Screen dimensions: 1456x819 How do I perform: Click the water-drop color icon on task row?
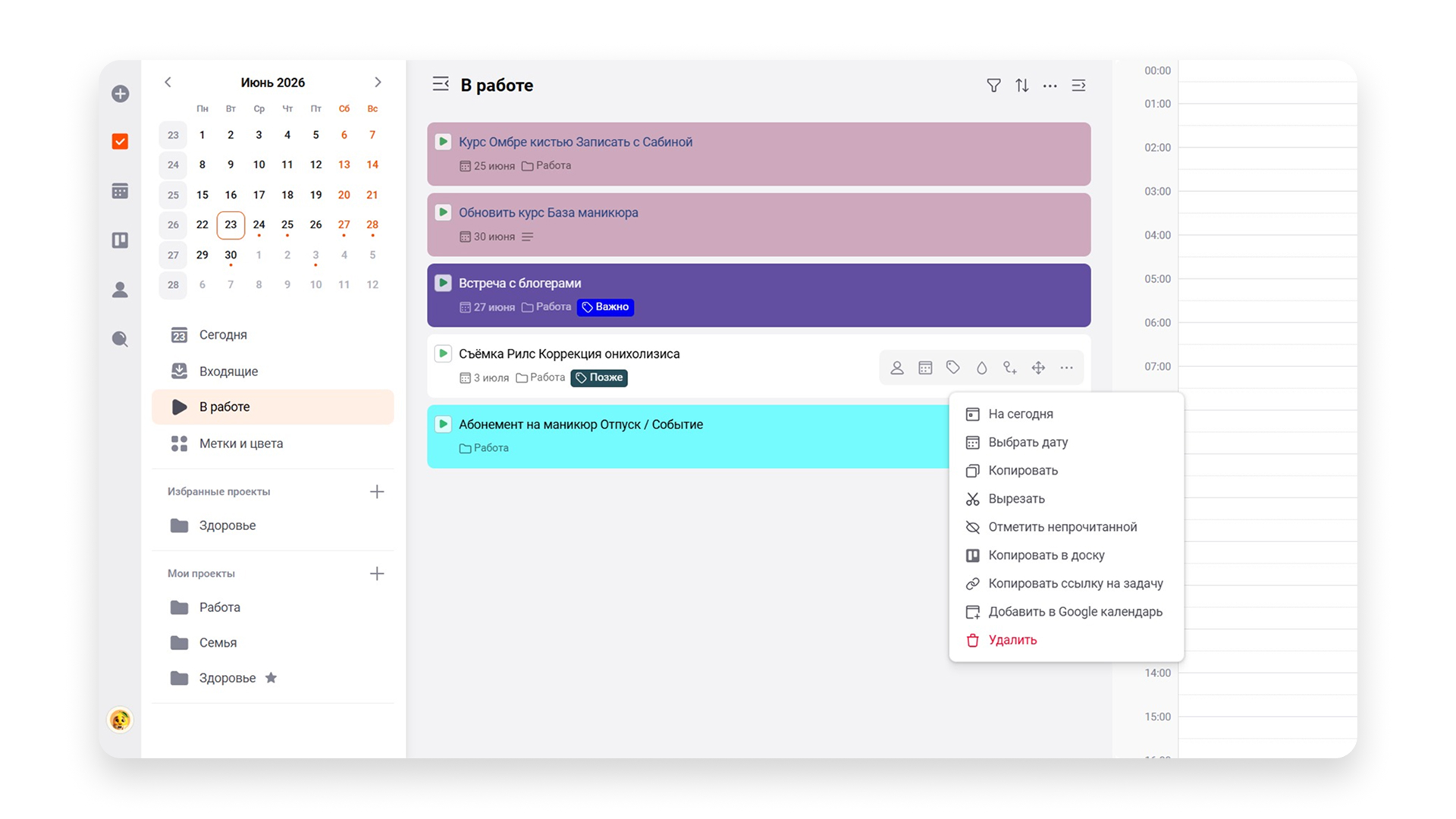coord(981,368)
